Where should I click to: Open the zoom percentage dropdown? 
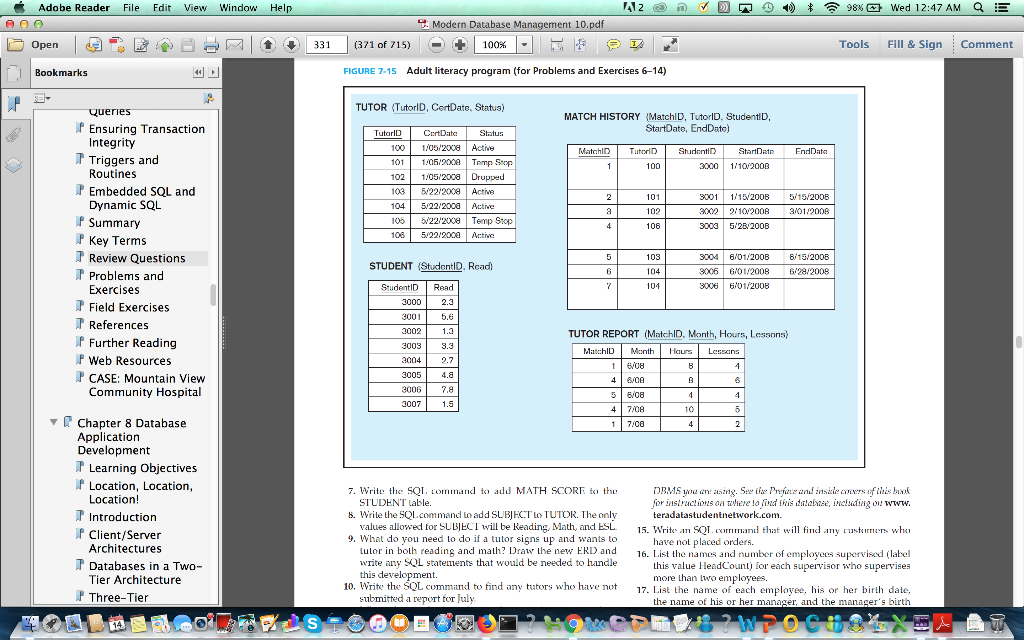pos(522,44)
